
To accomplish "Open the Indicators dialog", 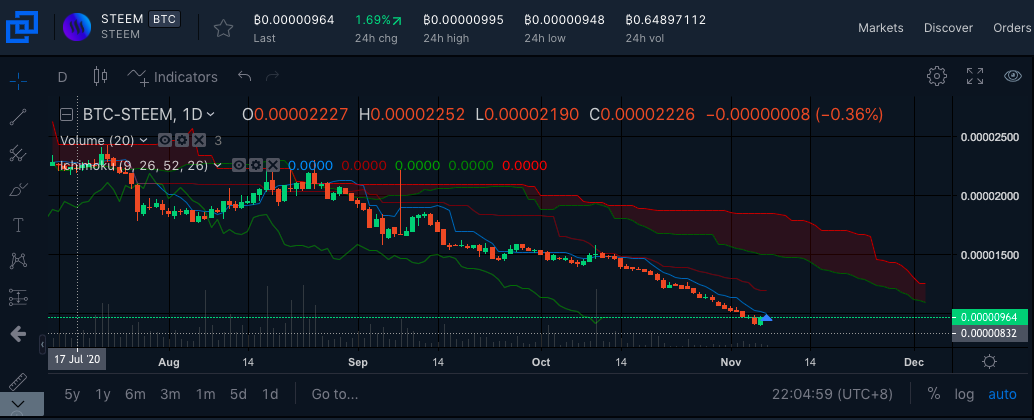I will [x=172, y=77].
